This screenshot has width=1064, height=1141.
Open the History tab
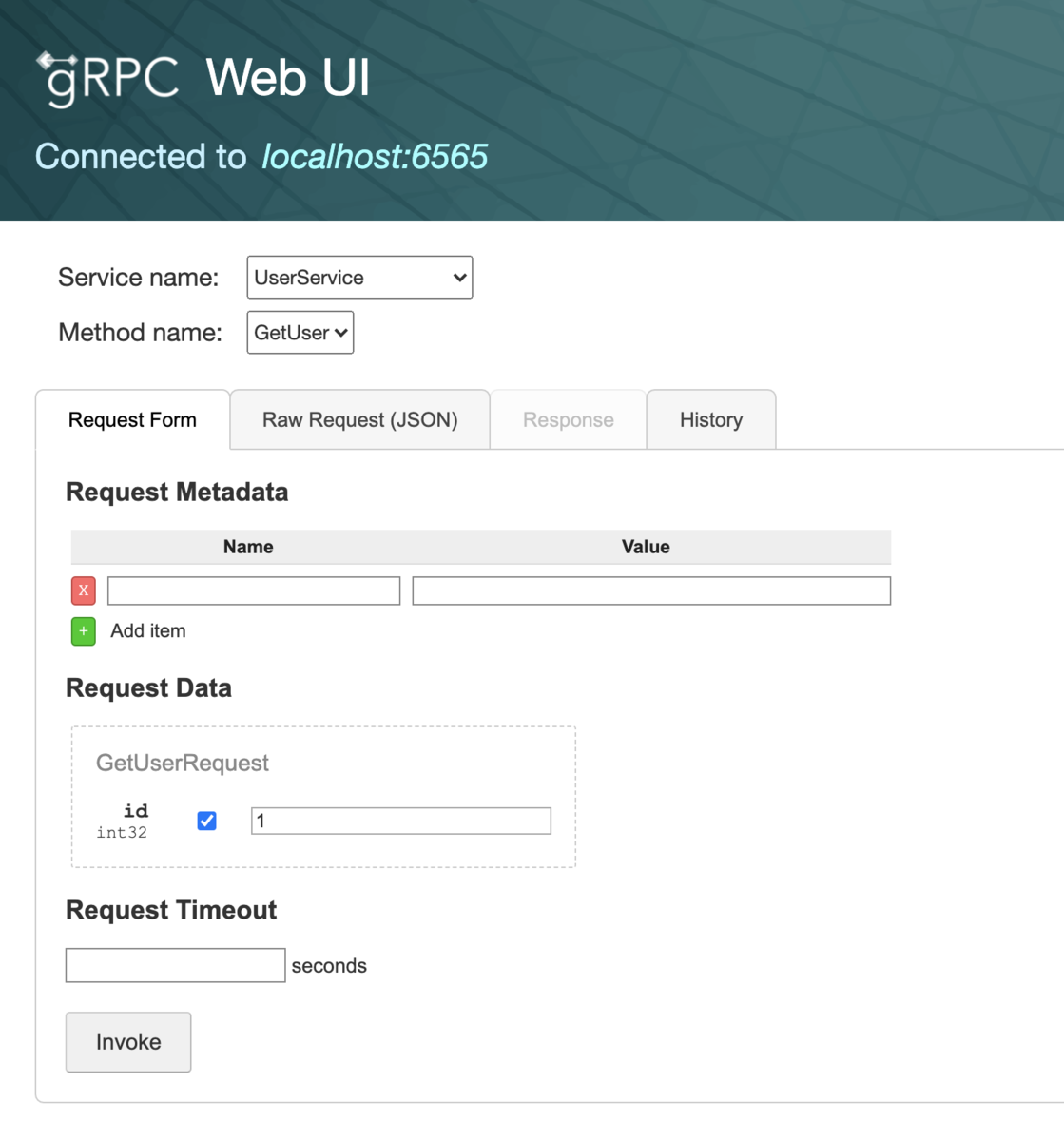tap(711, 420)
